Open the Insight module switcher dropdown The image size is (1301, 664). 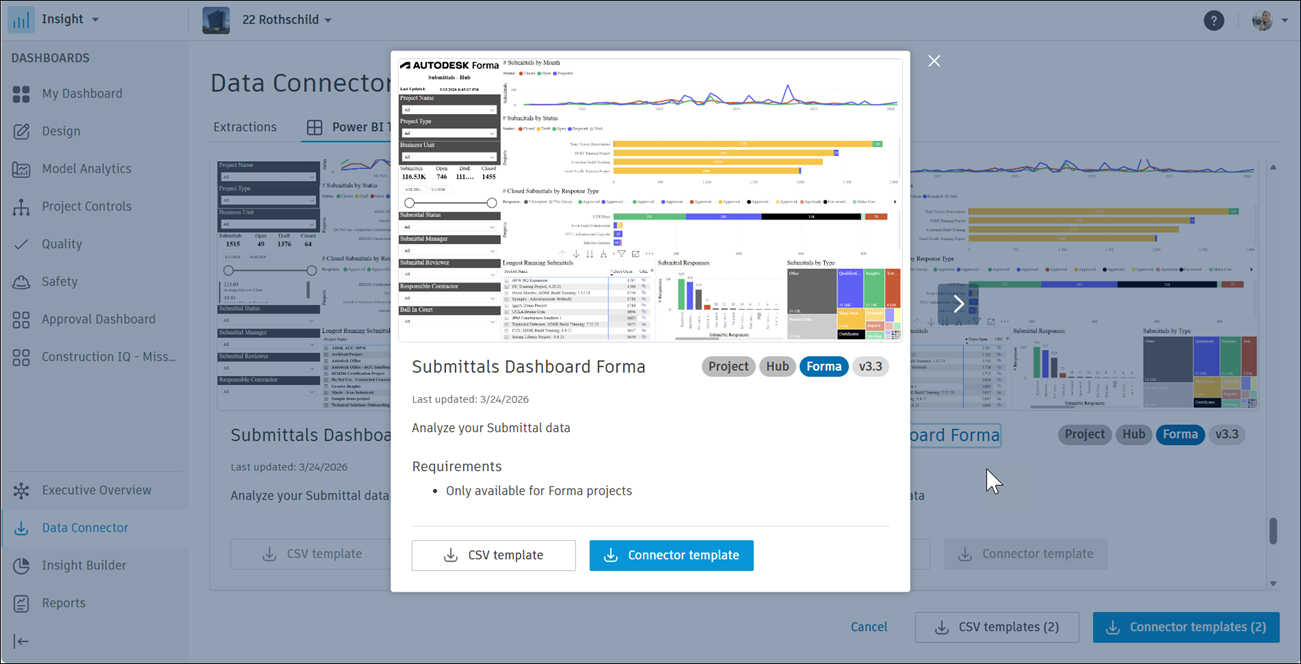(69, 19)
